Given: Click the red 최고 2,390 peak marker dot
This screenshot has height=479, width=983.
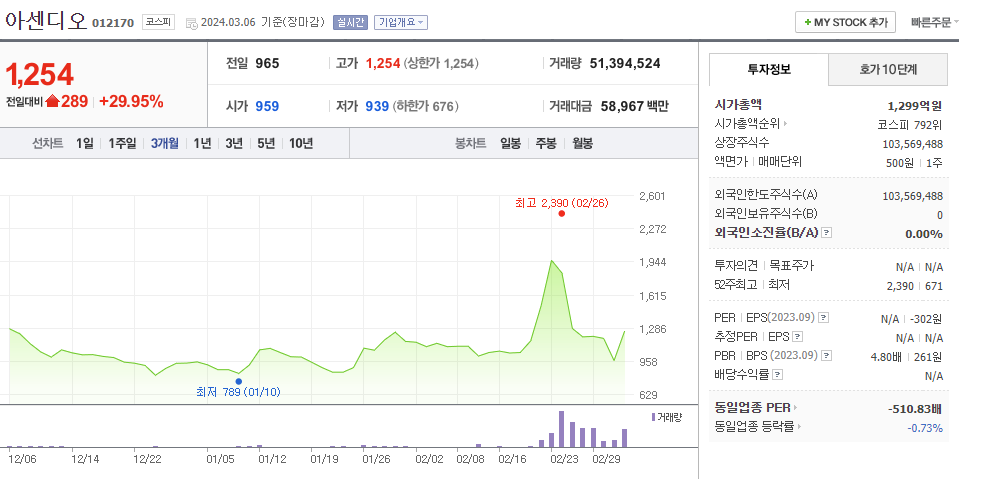Looking at the screenshot, I should (562, 214).
